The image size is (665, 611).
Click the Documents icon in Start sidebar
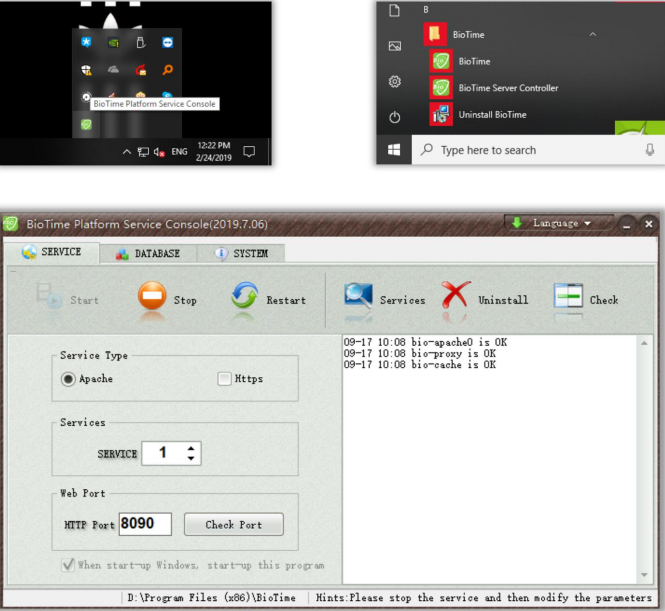[x=394, y=10]
